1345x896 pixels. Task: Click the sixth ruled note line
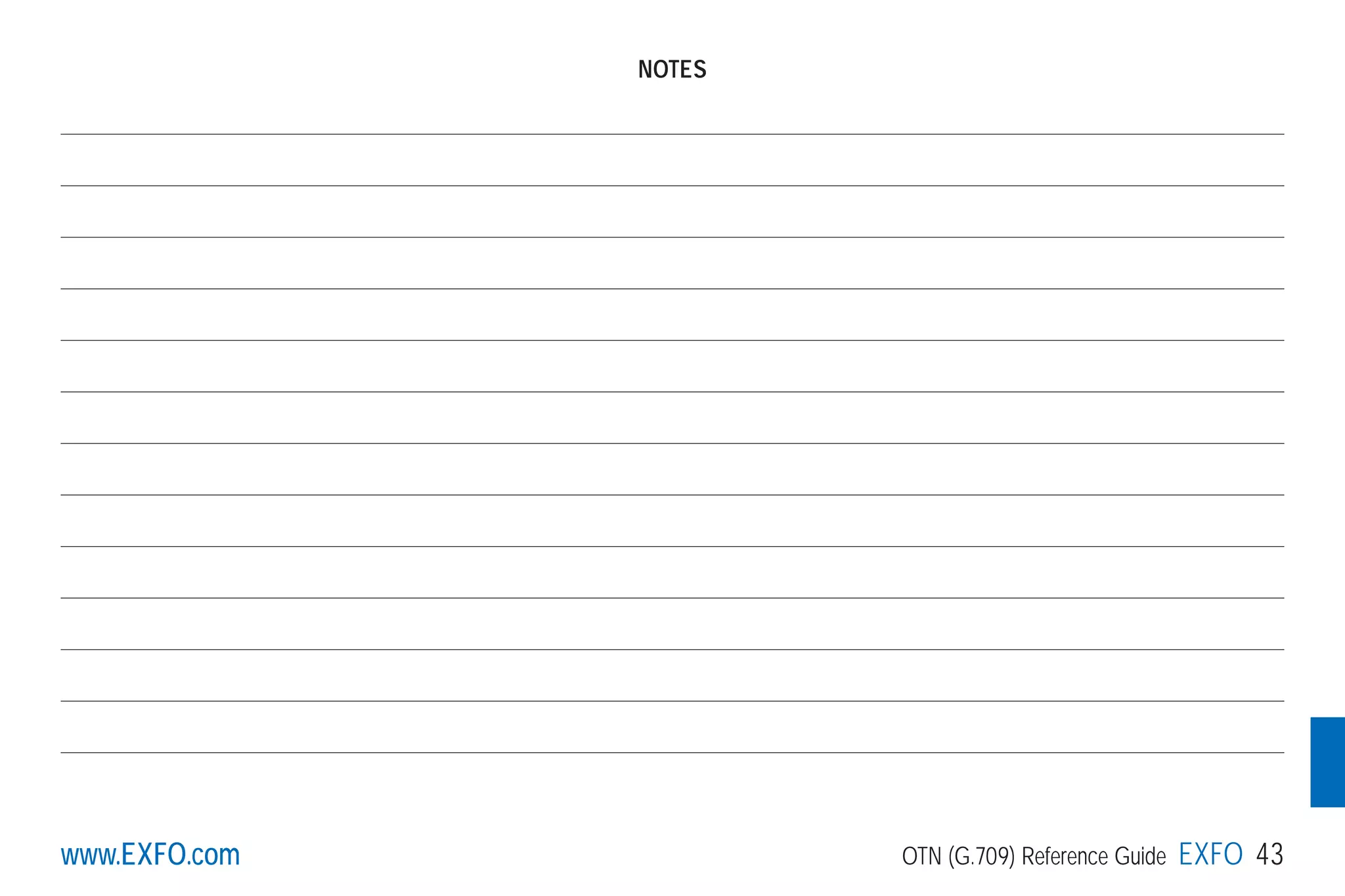click(672, 392)
